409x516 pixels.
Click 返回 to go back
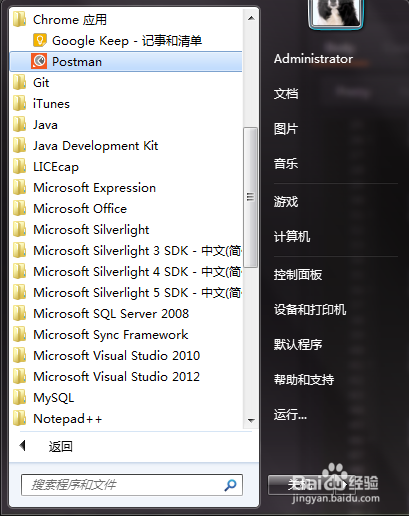click(x=60, y=446)
